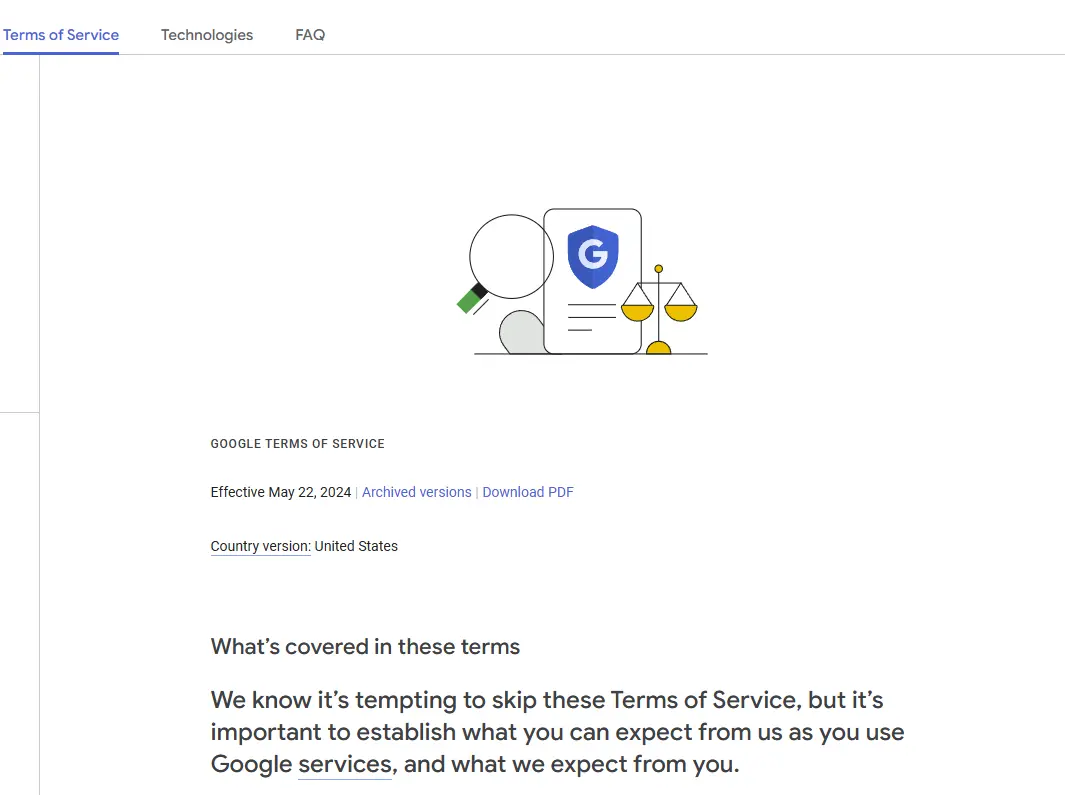Open the Archived versions link

[416, 492]
